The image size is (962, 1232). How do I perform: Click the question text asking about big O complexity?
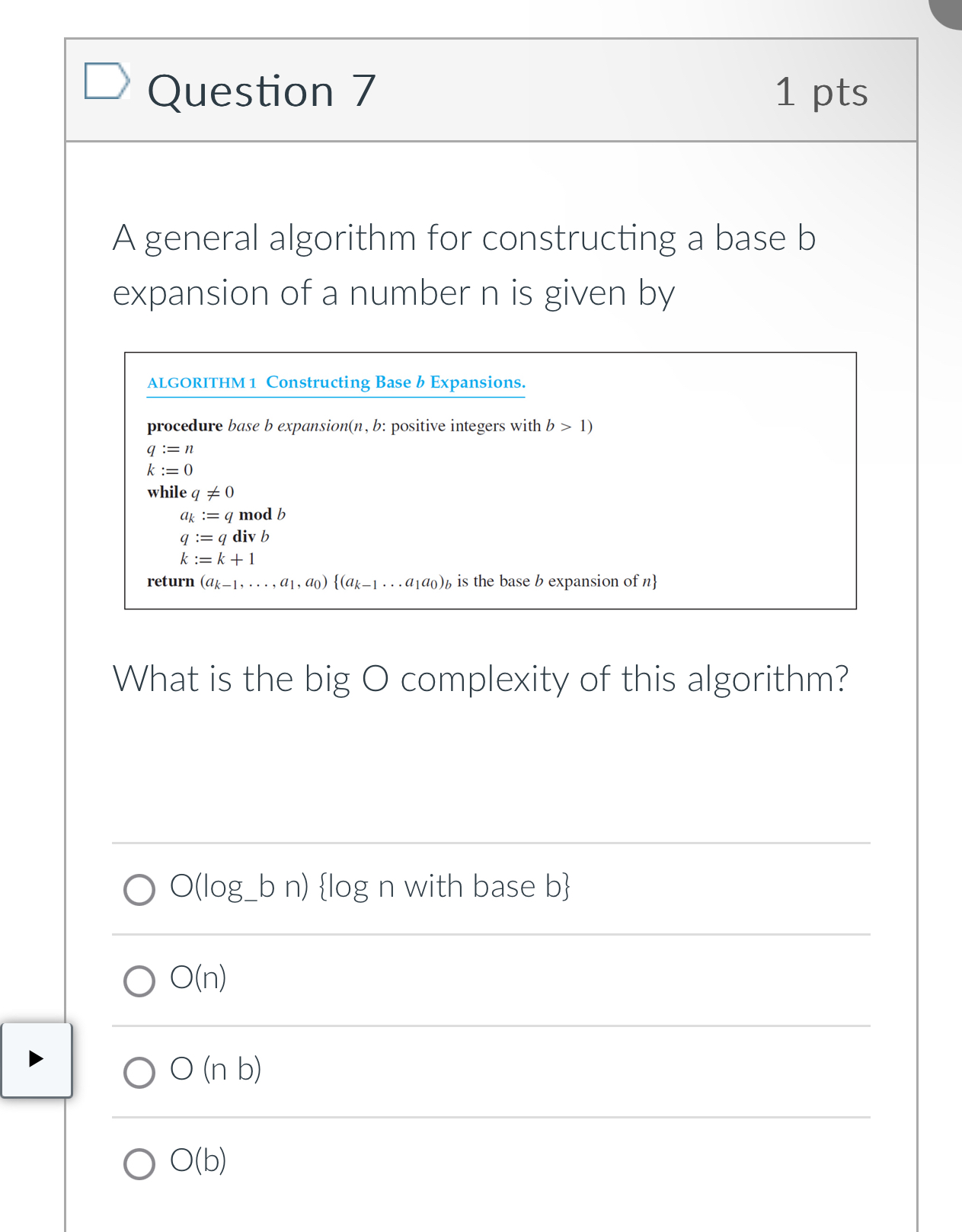point(480,678)
